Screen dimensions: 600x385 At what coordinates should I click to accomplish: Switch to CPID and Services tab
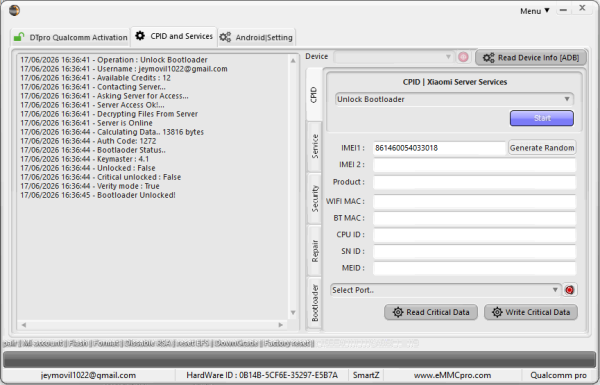pyautogui.click(x=174, y=36)
